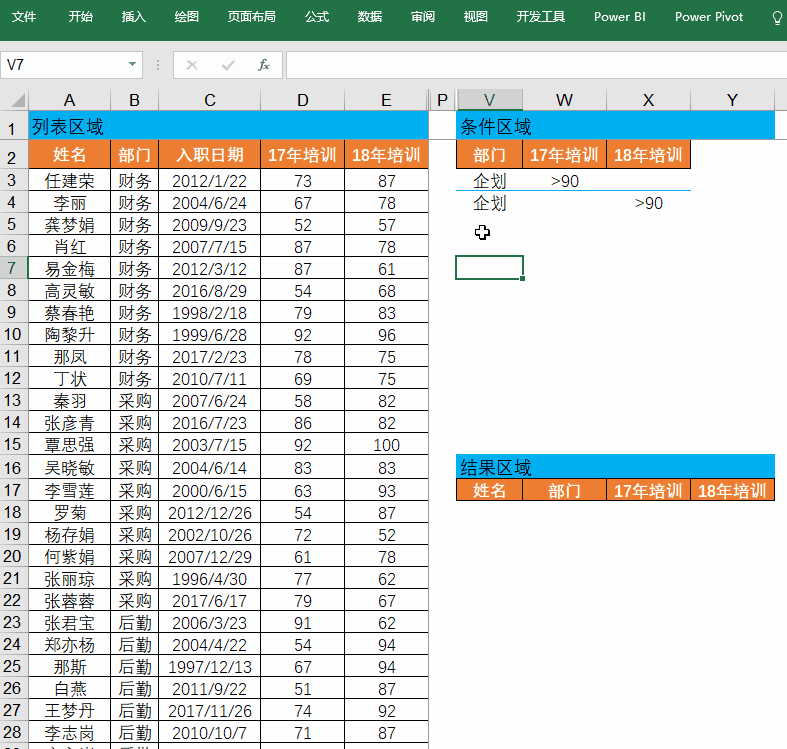Viewport: 787px width, 749px height.
Task: Open the Name Box dropdown arrow
Action: pos(133,65)
